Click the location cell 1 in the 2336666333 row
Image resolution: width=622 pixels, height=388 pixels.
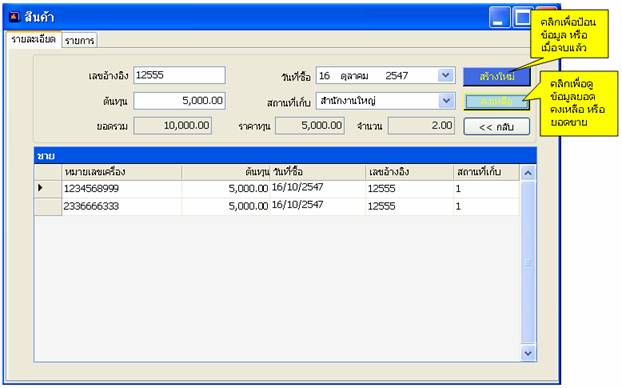tap(486, 206)
